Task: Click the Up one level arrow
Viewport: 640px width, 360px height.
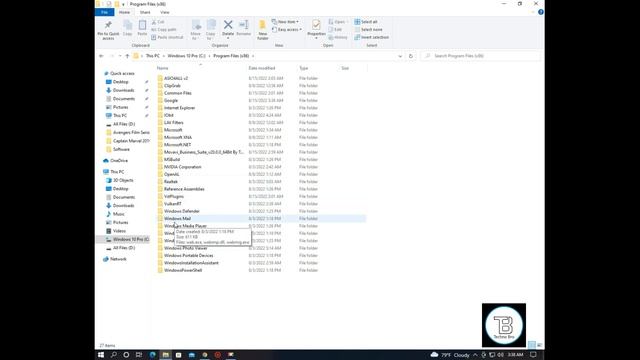Action: (127, 56)
